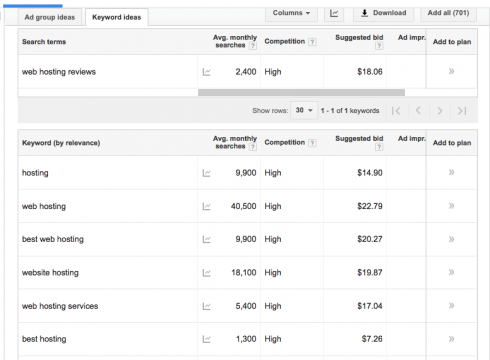The width and height of the screenshot is (490, 360).
Task: Switch to Ad group ideas tab
Action: (x=50, y=17)
